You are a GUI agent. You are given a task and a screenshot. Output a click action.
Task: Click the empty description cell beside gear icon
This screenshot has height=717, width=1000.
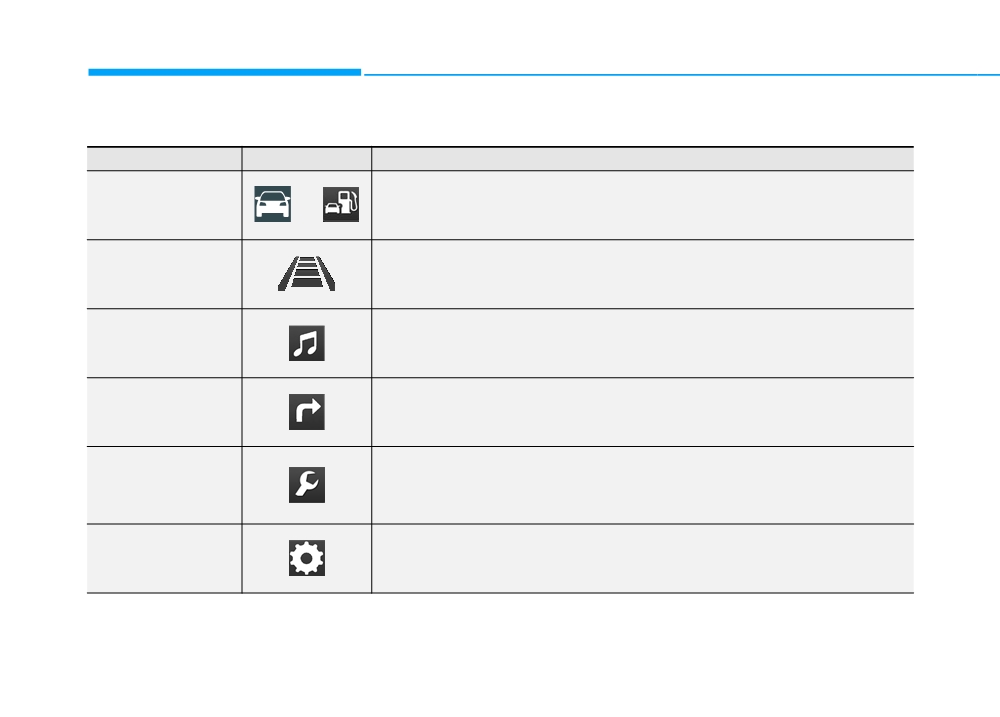643,559
